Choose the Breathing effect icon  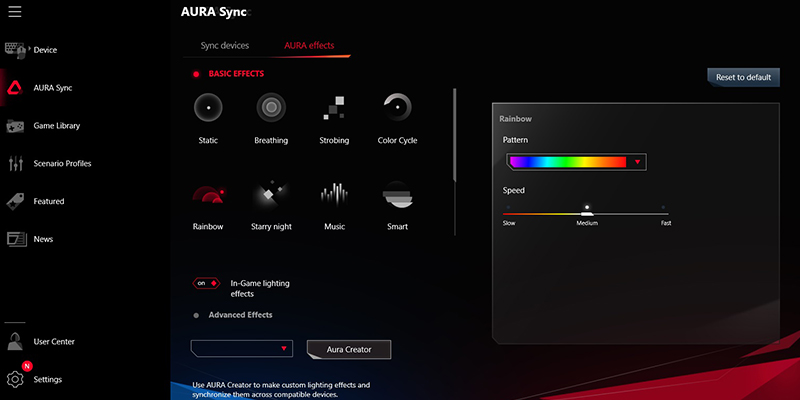tap(271, 106)
